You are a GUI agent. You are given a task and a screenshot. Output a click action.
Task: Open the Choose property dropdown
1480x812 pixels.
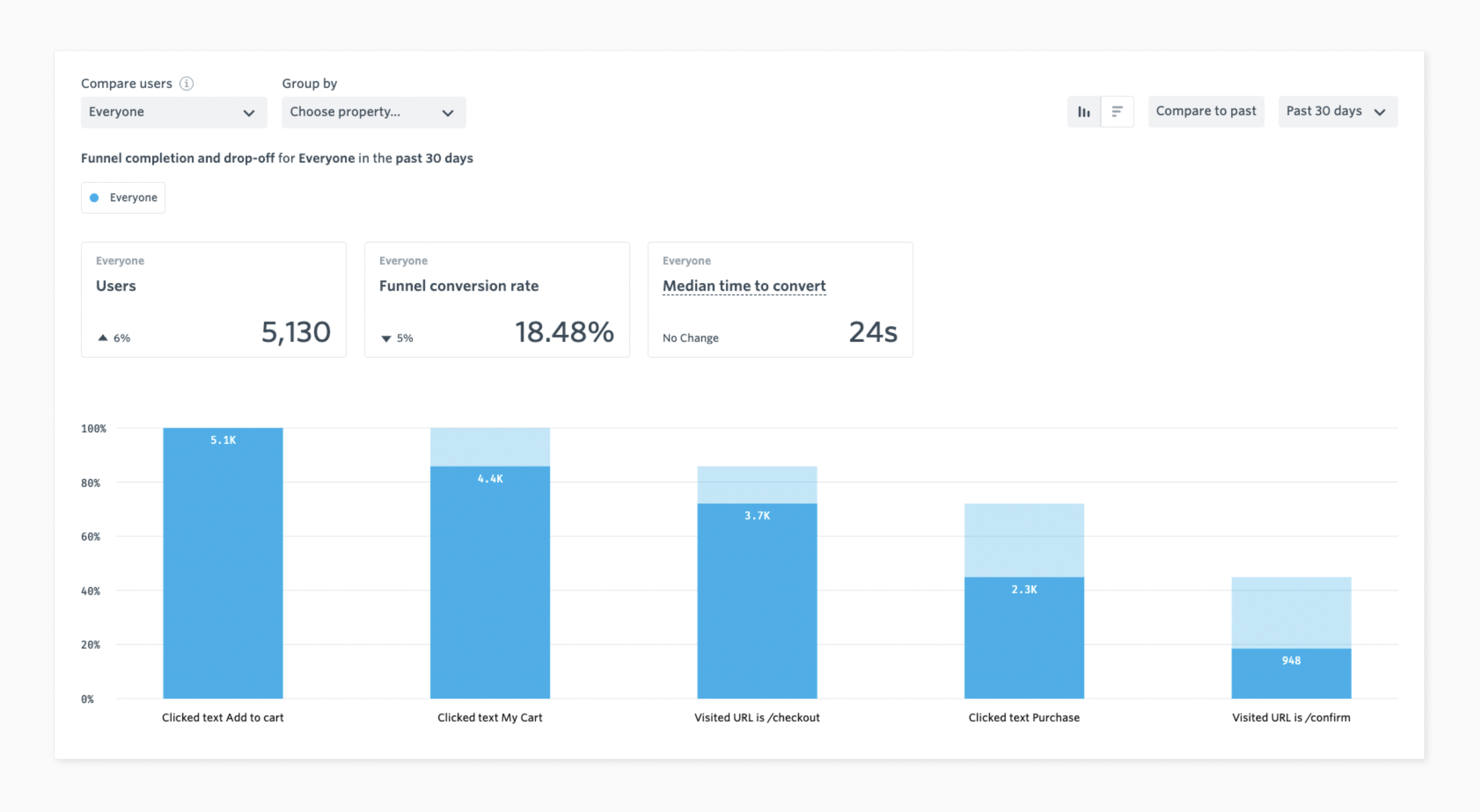[x=373, y=112]
